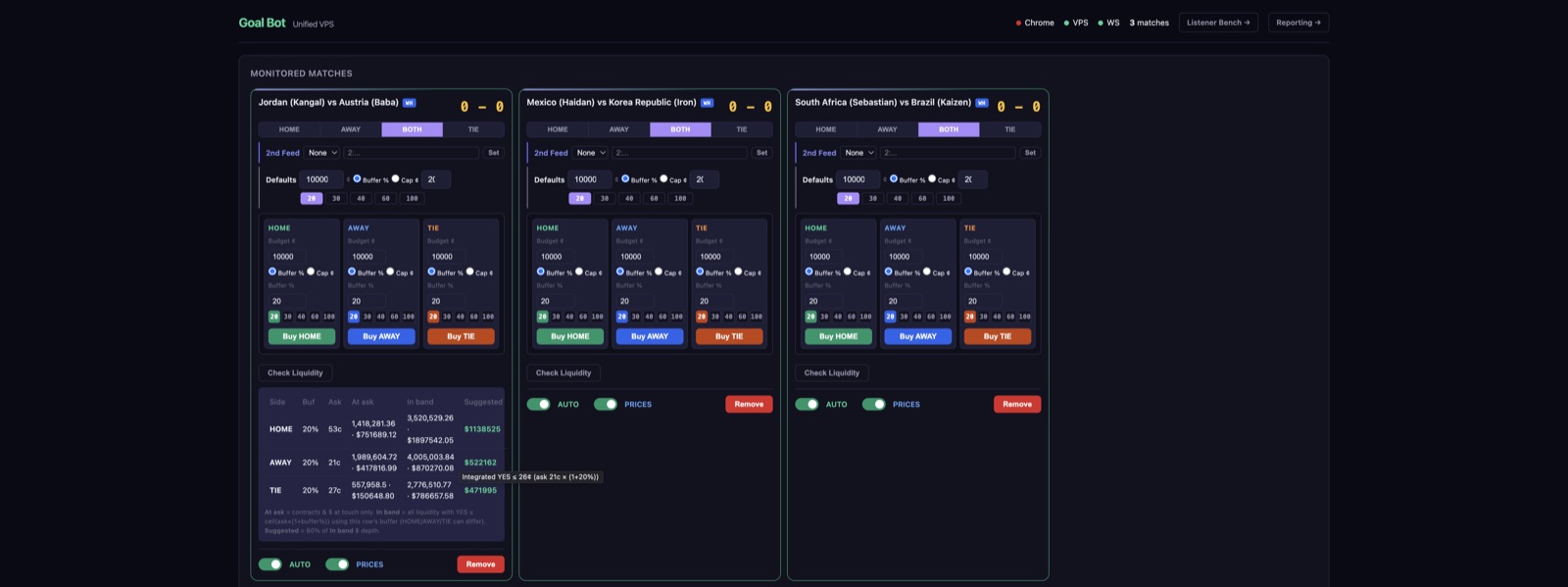Toggle PRICES switch in Jordan vs Austria card

(x=337, y=564)
